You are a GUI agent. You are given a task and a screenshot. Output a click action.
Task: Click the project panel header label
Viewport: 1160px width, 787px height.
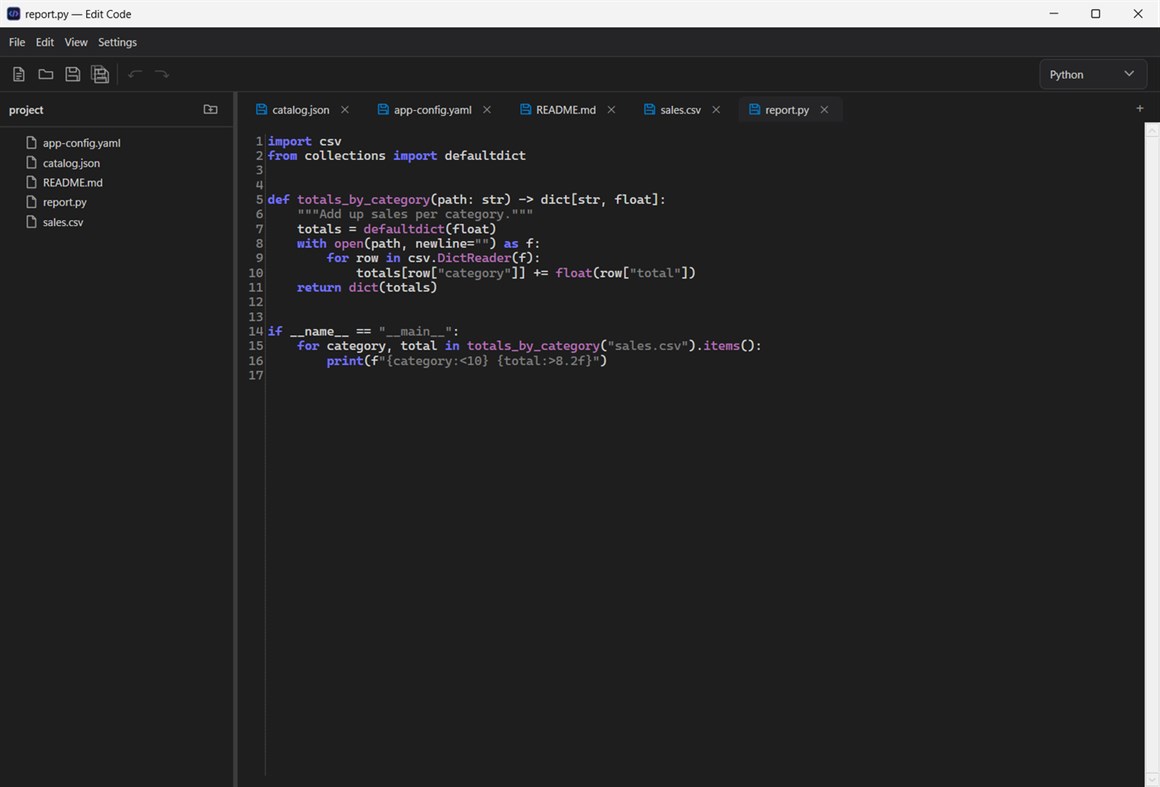[x=26, y=109]
